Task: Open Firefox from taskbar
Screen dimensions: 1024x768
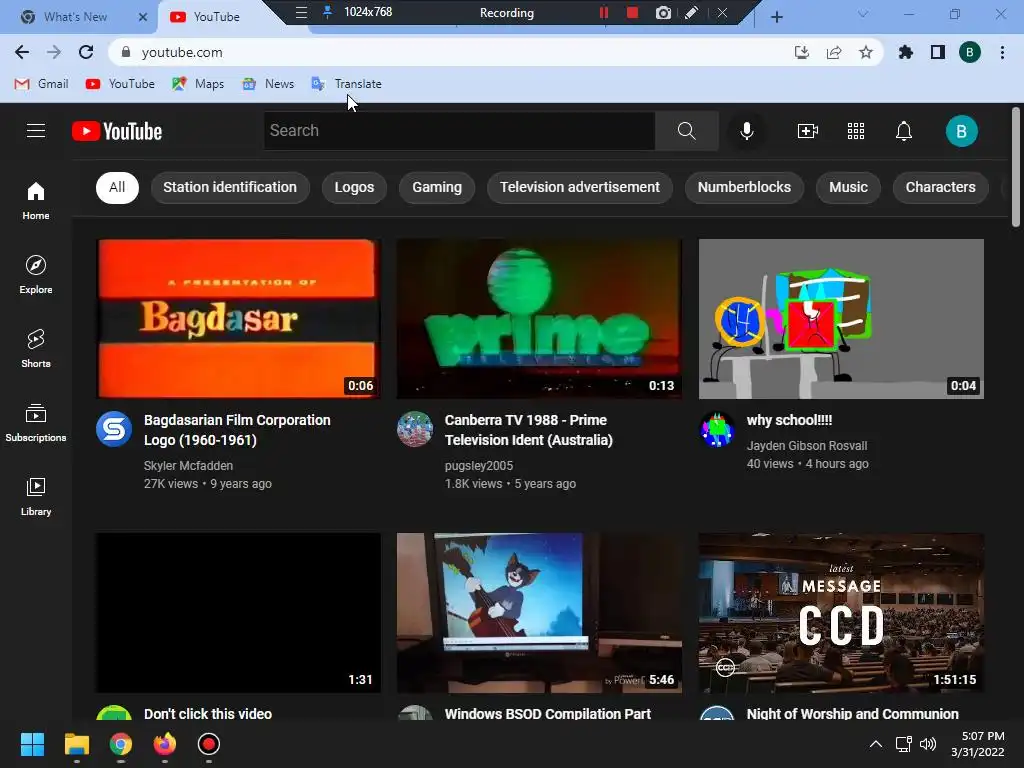Action: pyautogui.click(x=165, y=744)
